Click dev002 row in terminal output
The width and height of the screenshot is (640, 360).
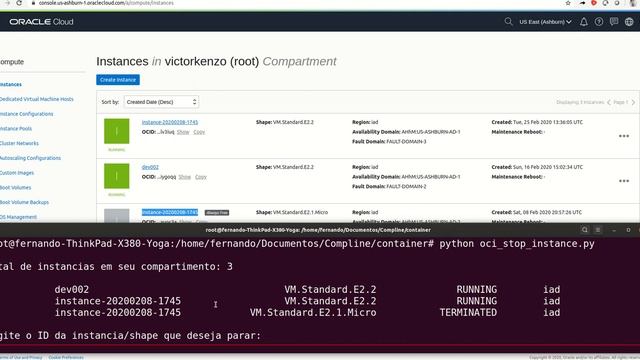(307, 289)
